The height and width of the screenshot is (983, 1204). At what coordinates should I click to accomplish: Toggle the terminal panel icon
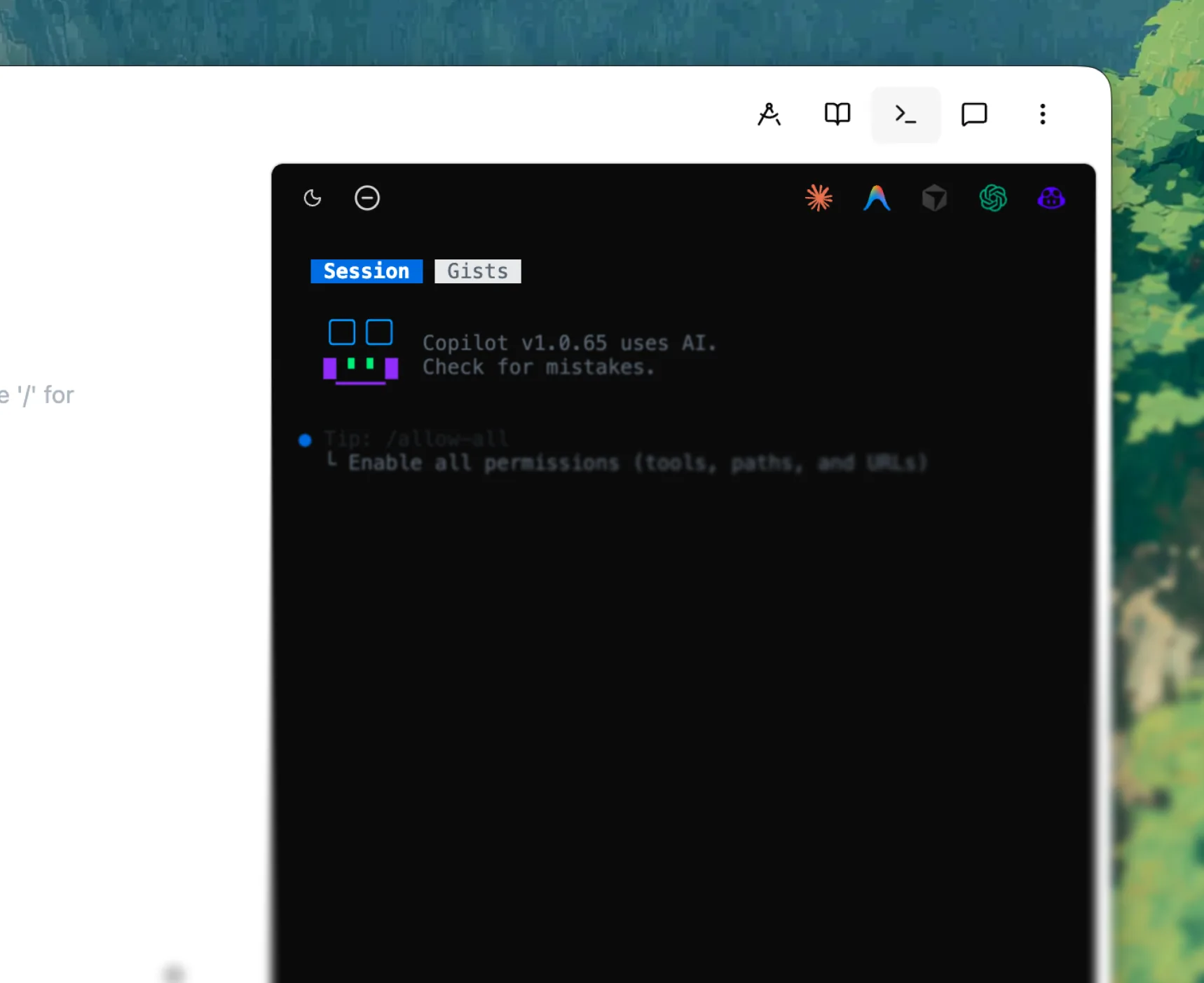click(905, 114)
